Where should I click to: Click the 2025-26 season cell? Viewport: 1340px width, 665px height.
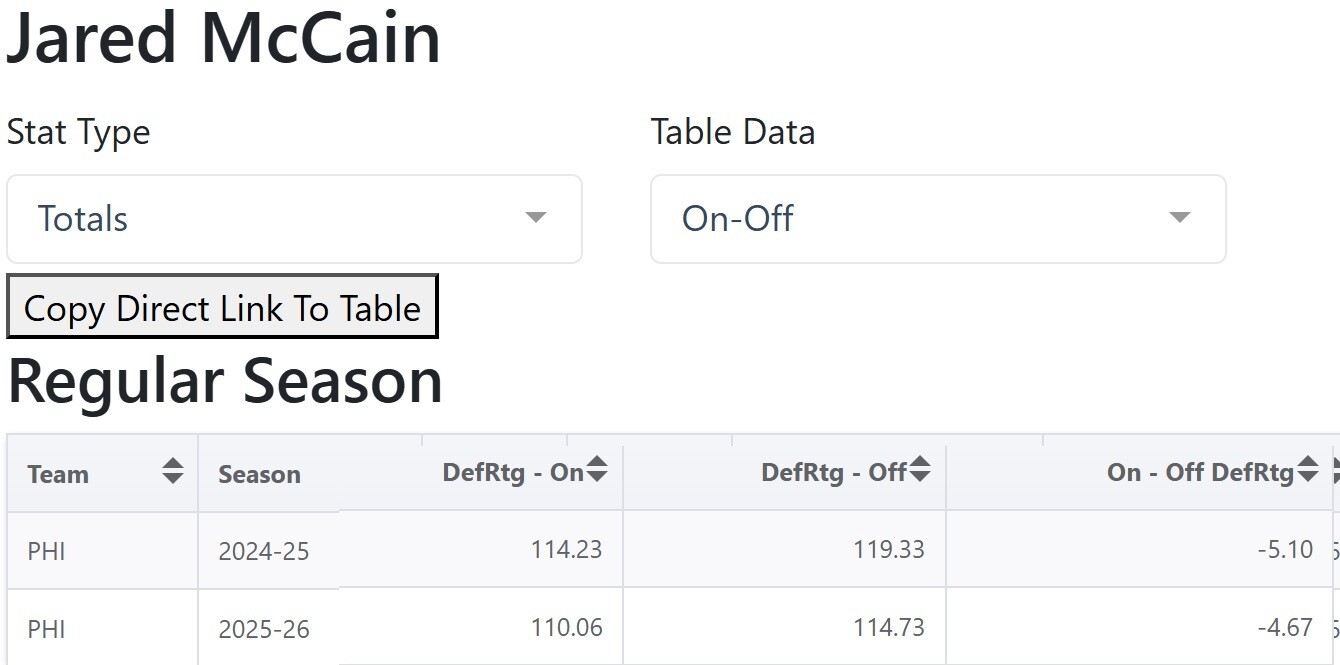[264, 630]
